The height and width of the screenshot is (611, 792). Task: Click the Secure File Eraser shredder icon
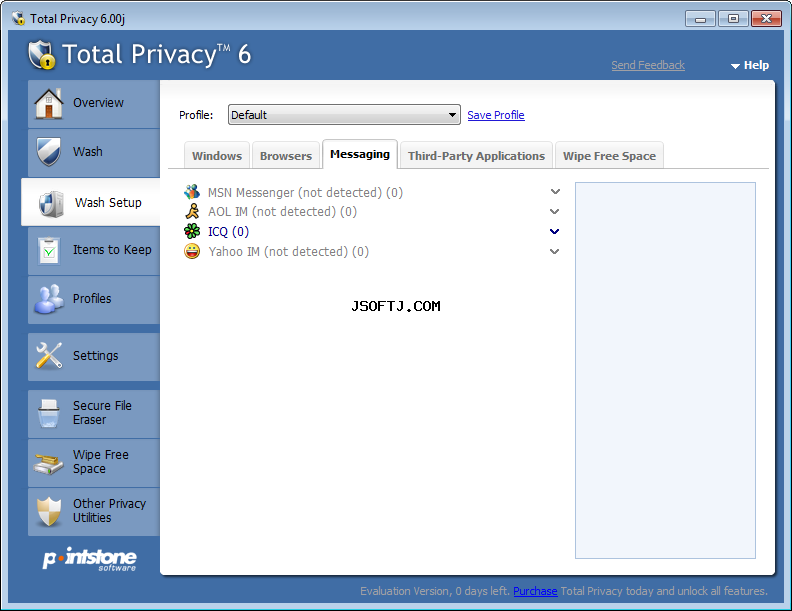pyautogui.click(x=48, y=413)
